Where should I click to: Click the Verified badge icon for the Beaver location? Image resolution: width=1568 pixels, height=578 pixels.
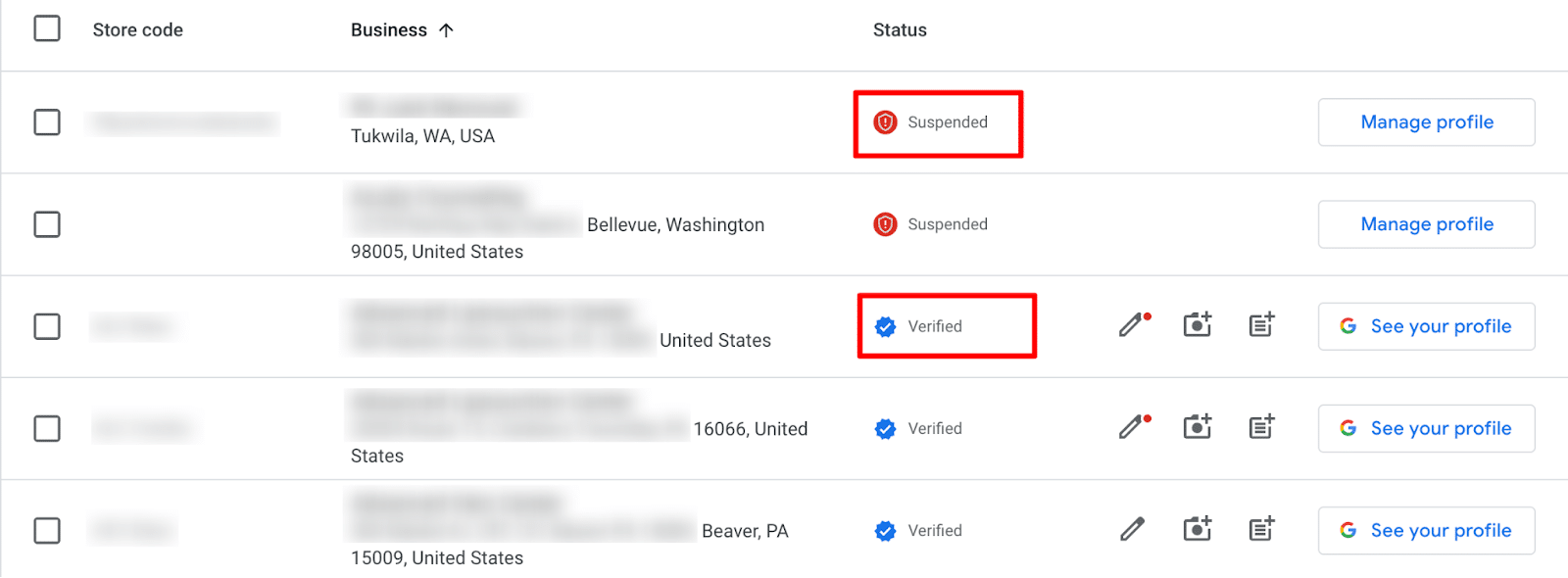pyautogui.click(x=885, y=530)
